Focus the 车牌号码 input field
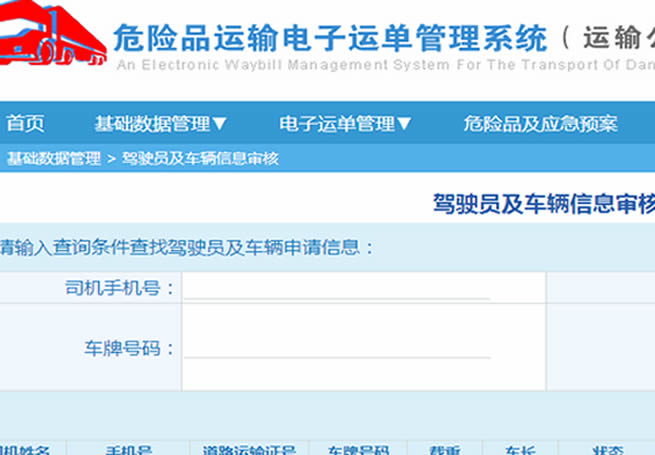The height and width of the screenshot is (455, 655). [337, 347]
